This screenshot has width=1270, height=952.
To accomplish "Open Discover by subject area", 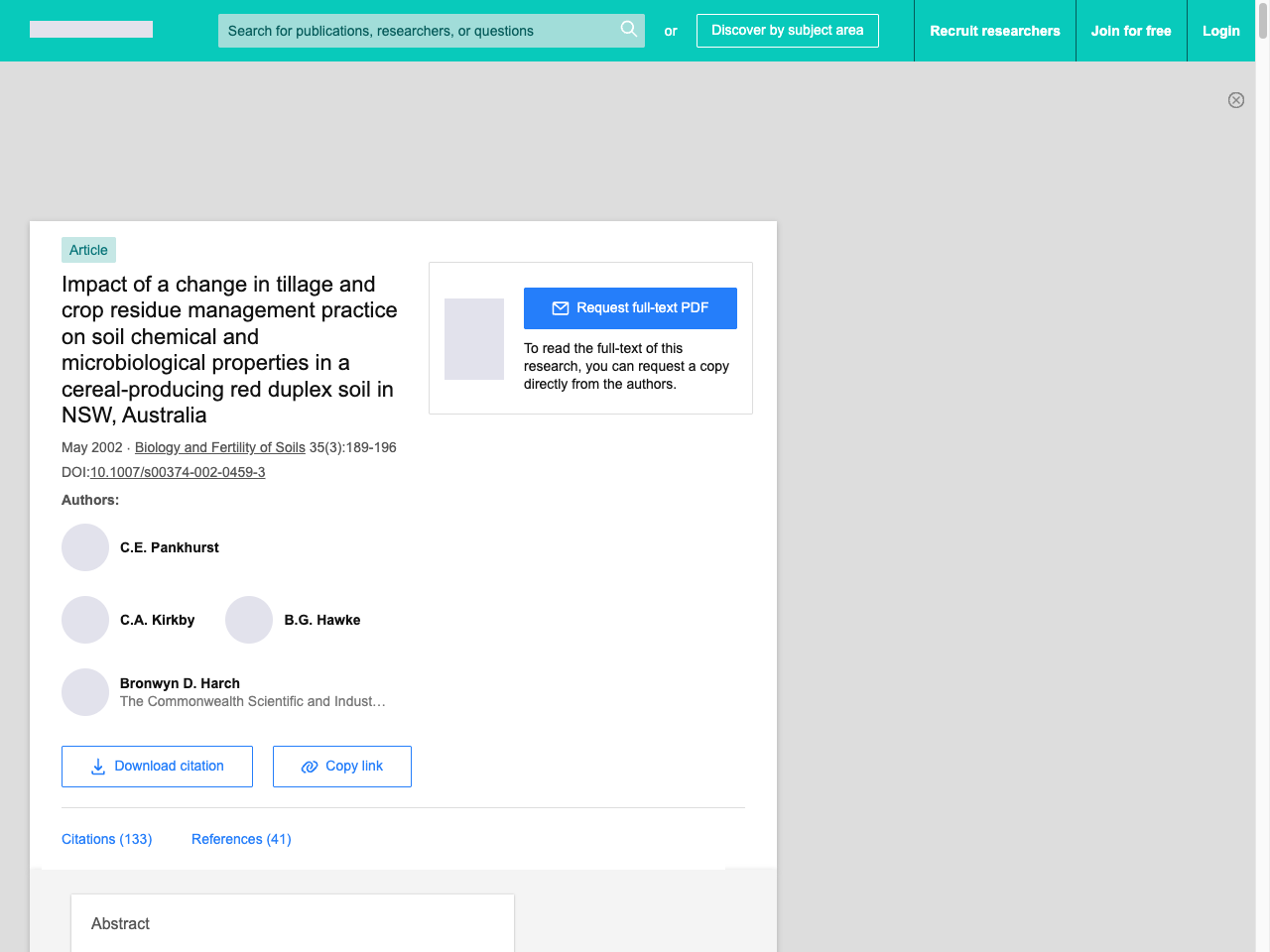I will pyautogui.click(x=787, y=31).
